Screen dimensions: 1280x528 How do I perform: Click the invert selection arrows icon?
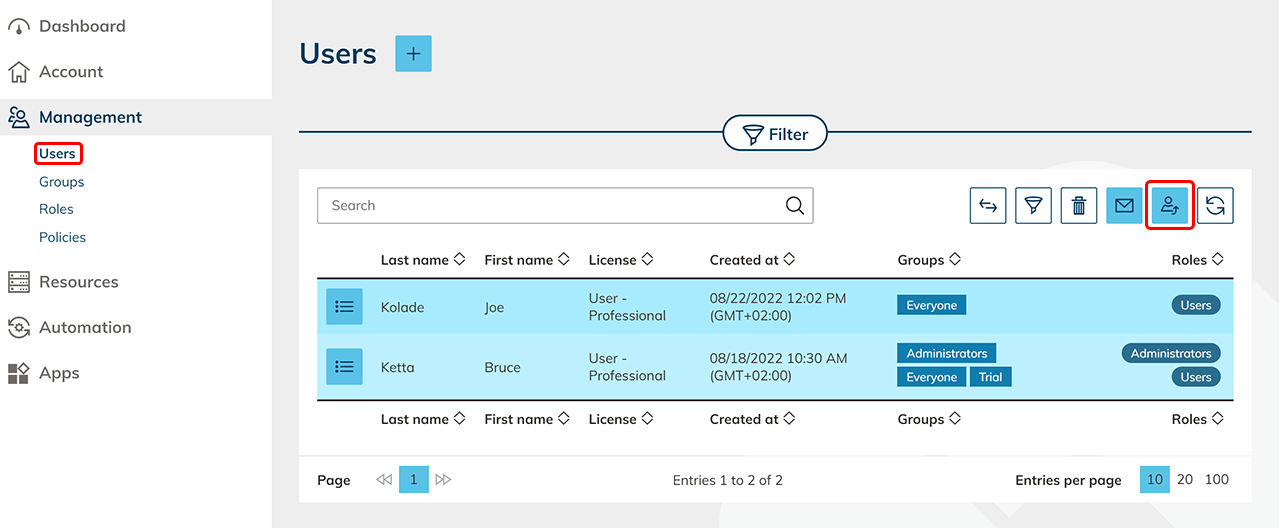[x=988, y=206]
